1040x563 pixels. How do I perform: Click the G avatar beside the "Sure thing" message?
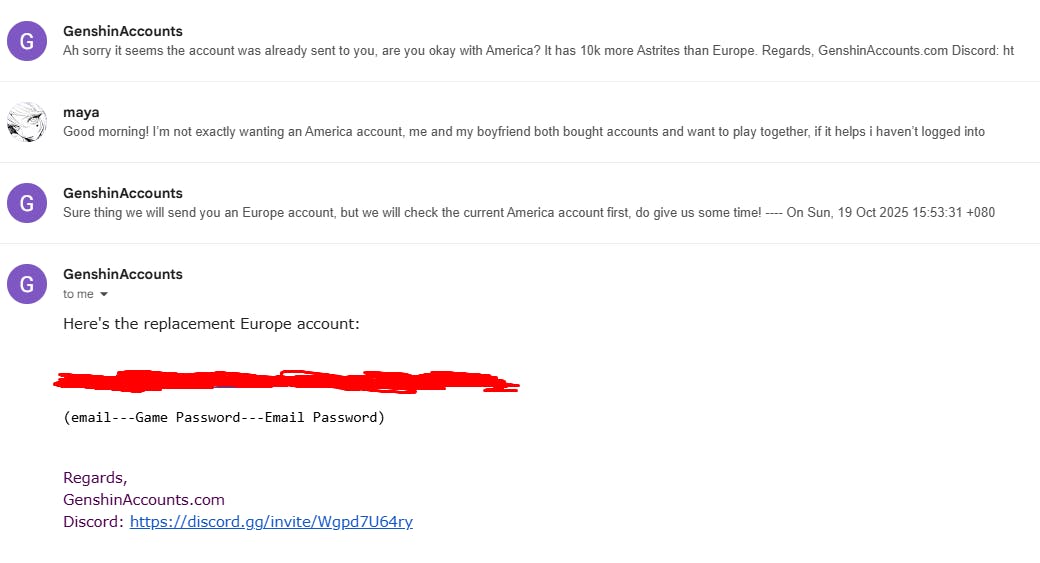coord(27,203)
